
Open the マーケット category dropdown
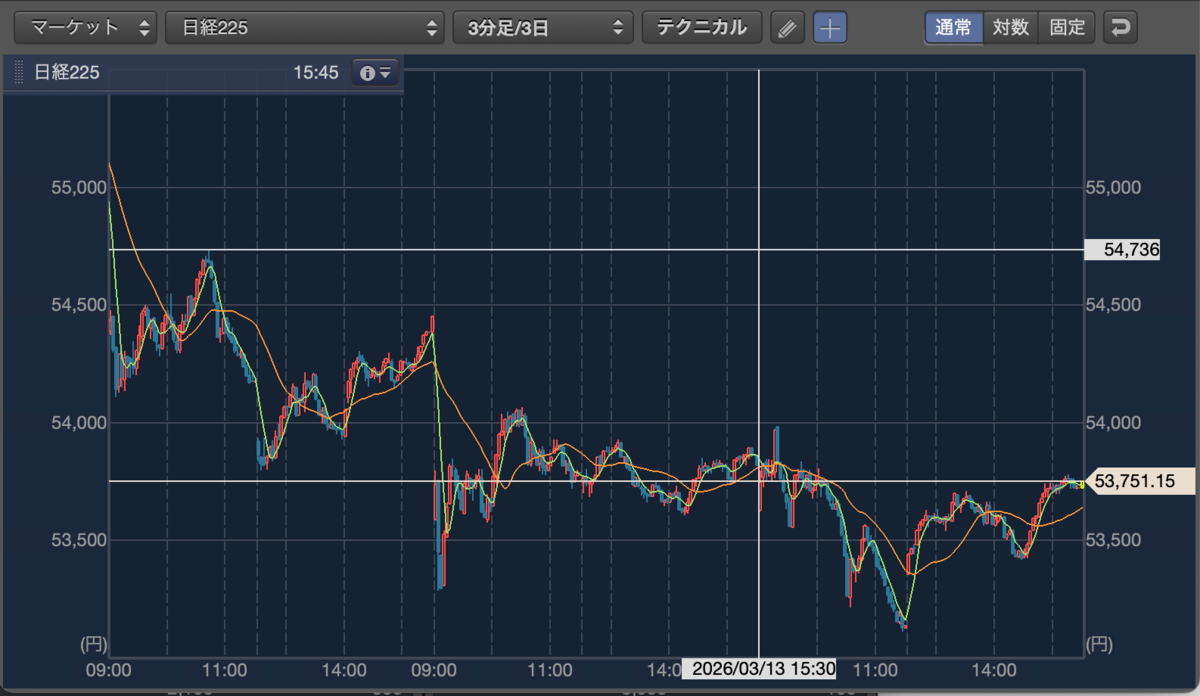pyautogui.click(x=86, y=27)
